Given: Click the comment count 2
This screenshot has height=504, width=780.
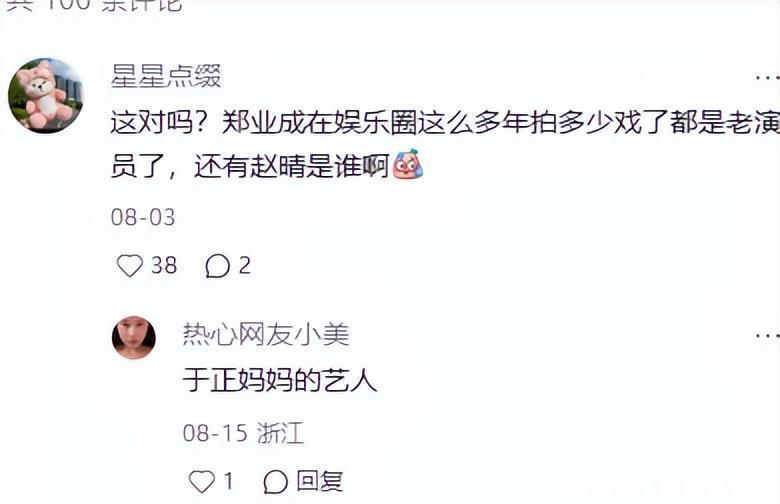Looking at the screenshot, I should coord(244,266).
